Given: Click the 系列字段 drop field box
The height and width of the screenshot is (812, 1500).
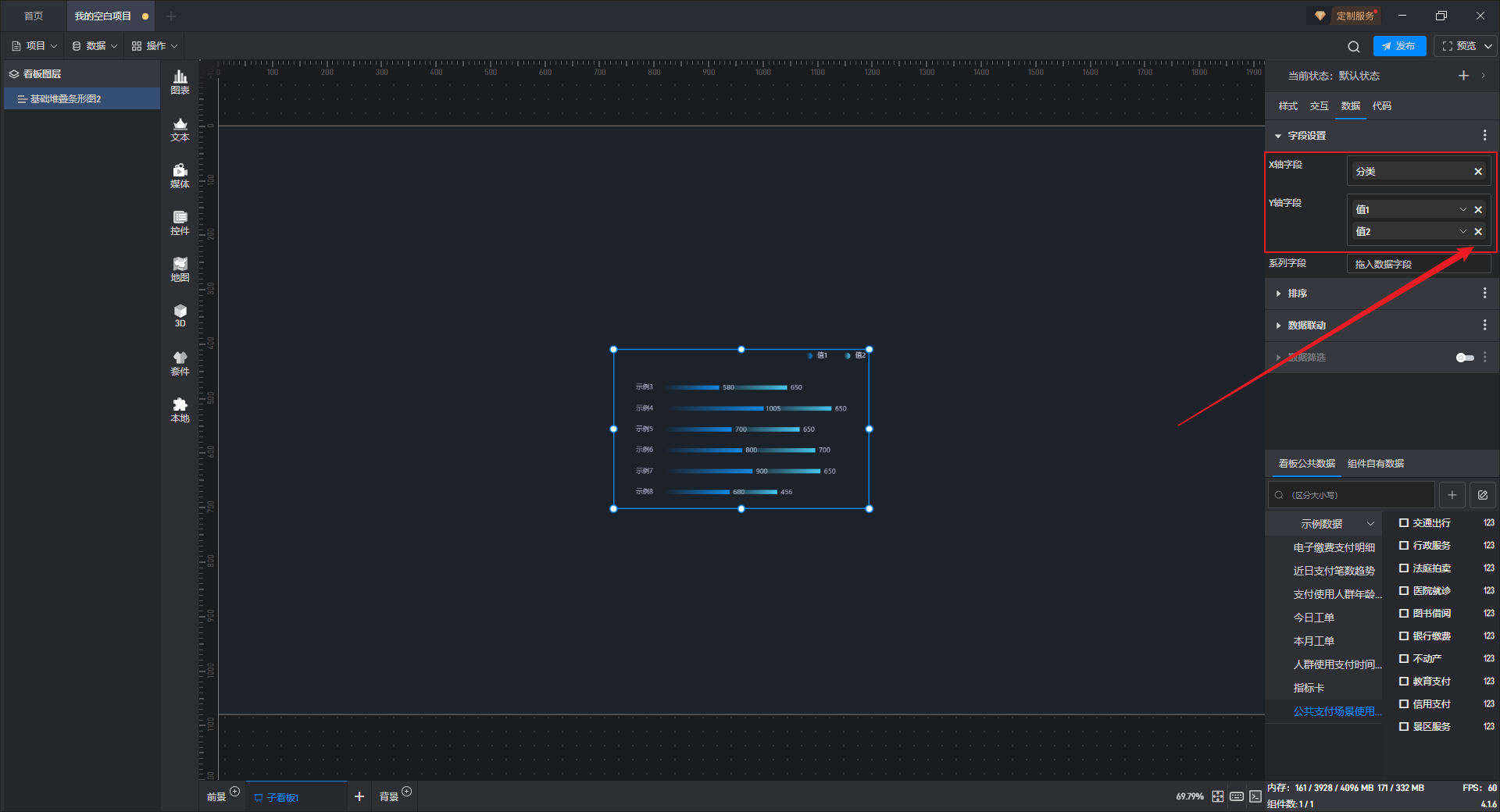Looking at the screenshot, I should (x=1419, y=264).
